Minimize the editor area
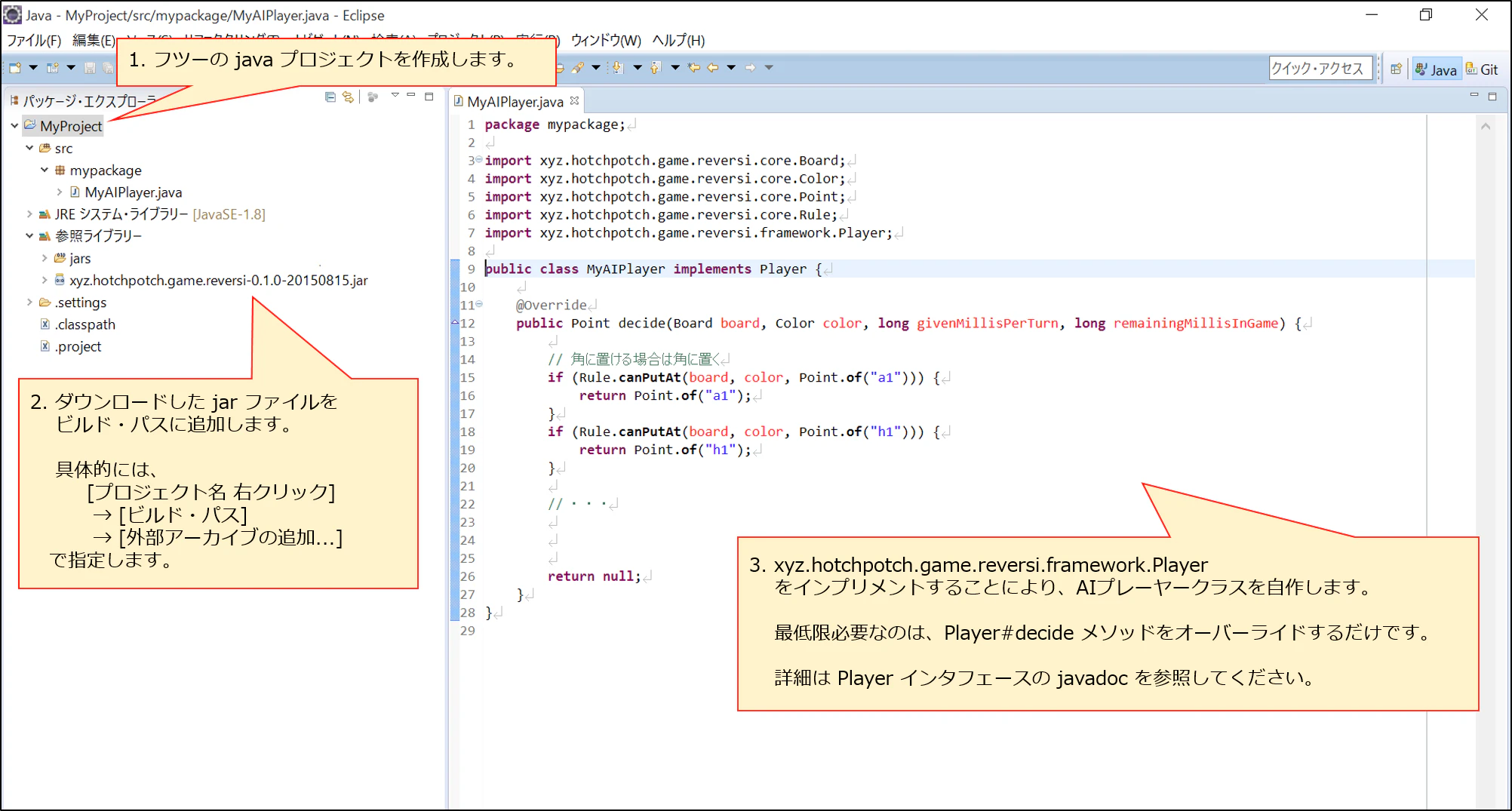The image size is (1512, 811). (1474, 96)
